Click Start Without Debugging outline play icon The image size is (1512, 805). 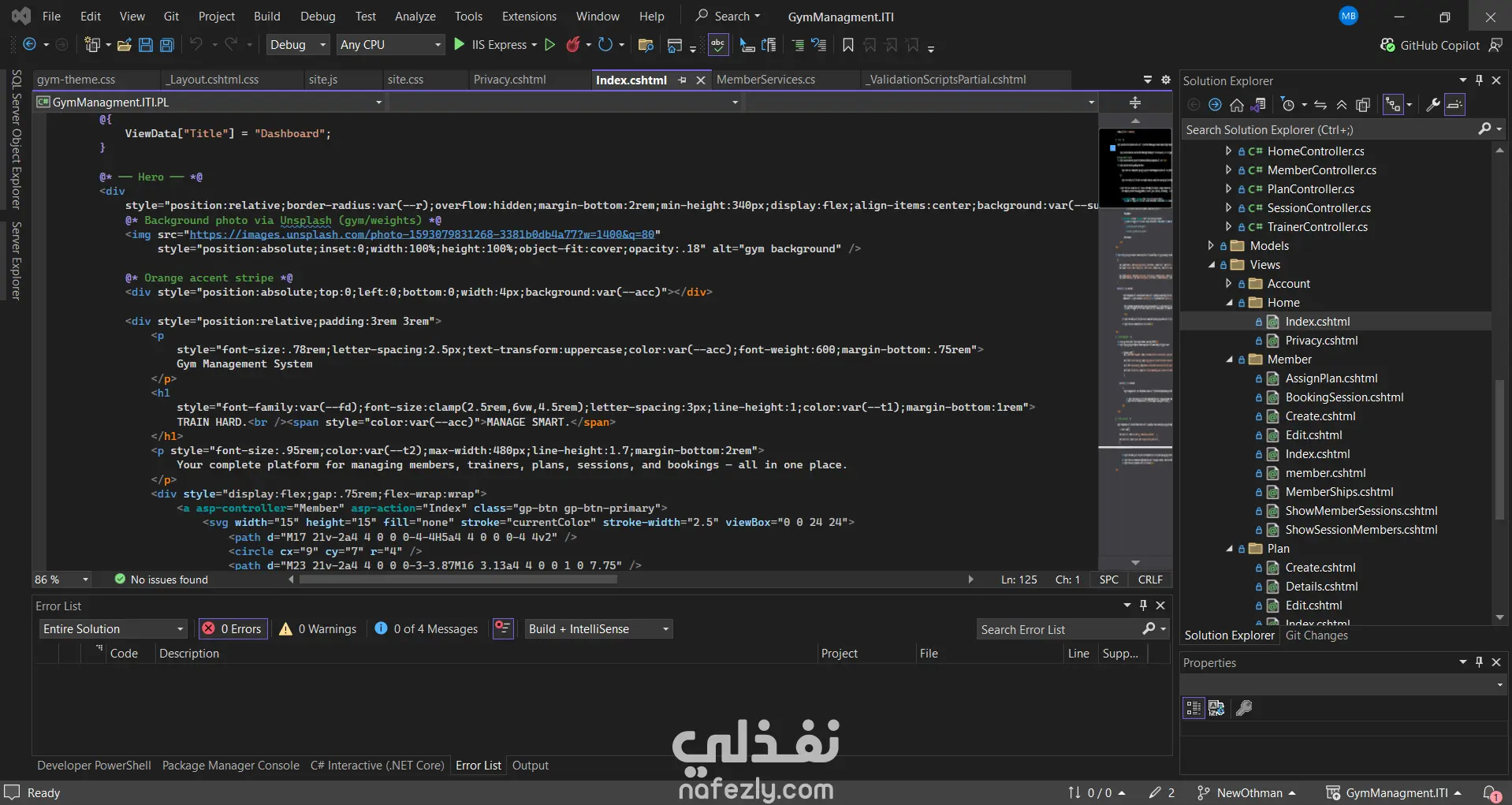550,45
